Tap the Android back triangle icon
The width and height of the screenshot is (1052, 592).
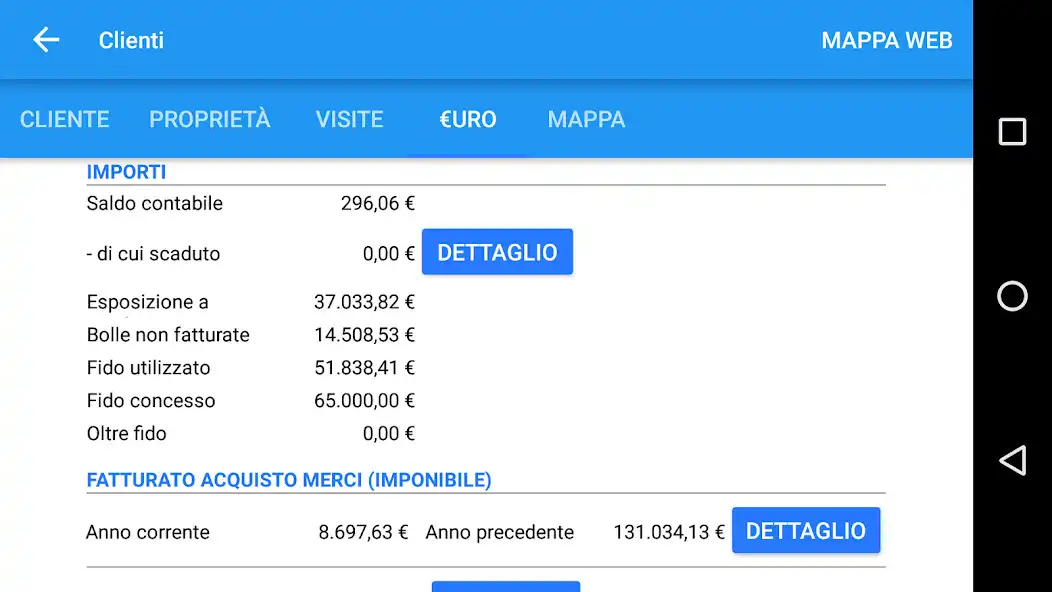pyautogui.click(x=1012, y=460)
